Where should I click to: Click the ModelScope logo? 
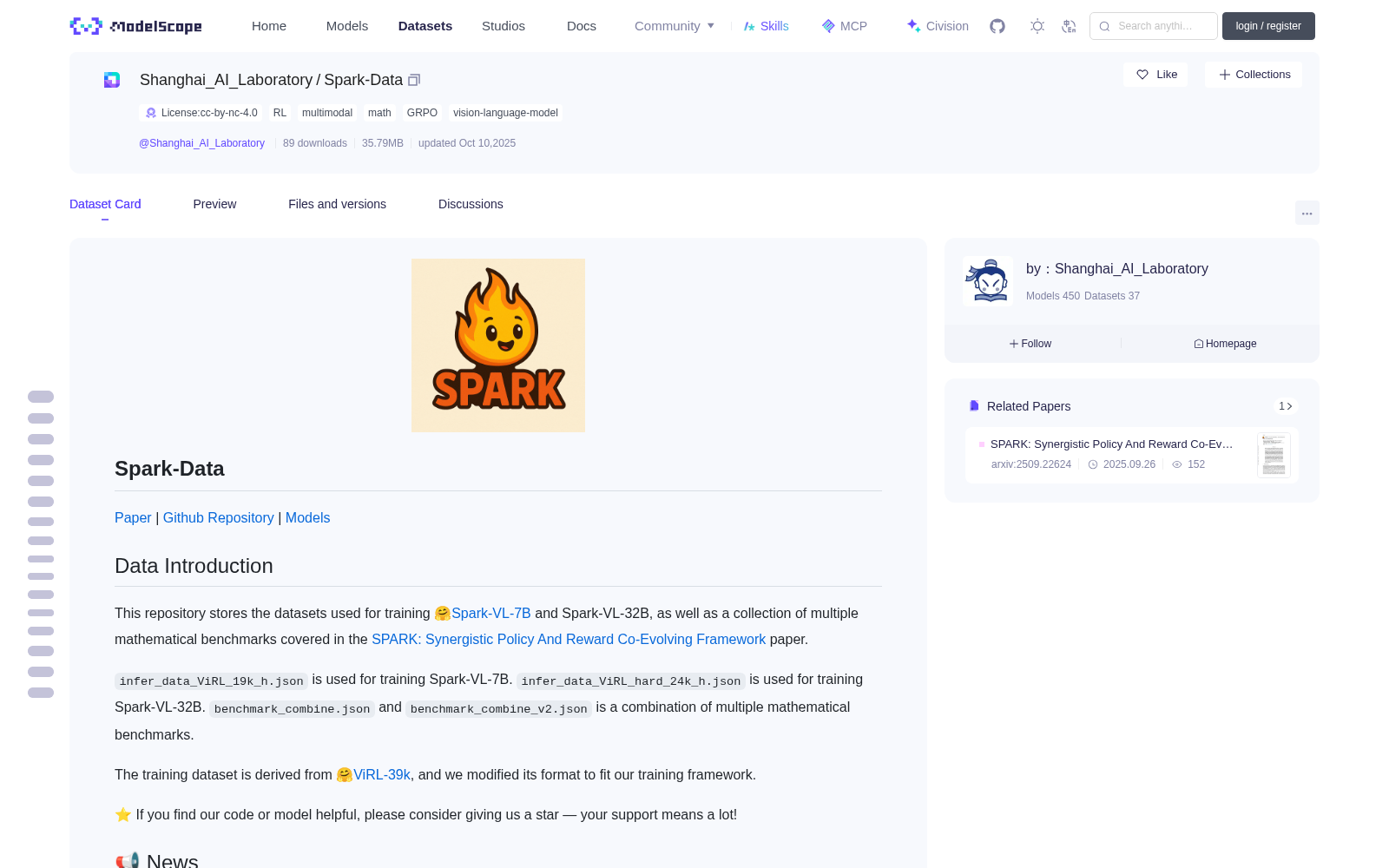(x=136, y=26)
